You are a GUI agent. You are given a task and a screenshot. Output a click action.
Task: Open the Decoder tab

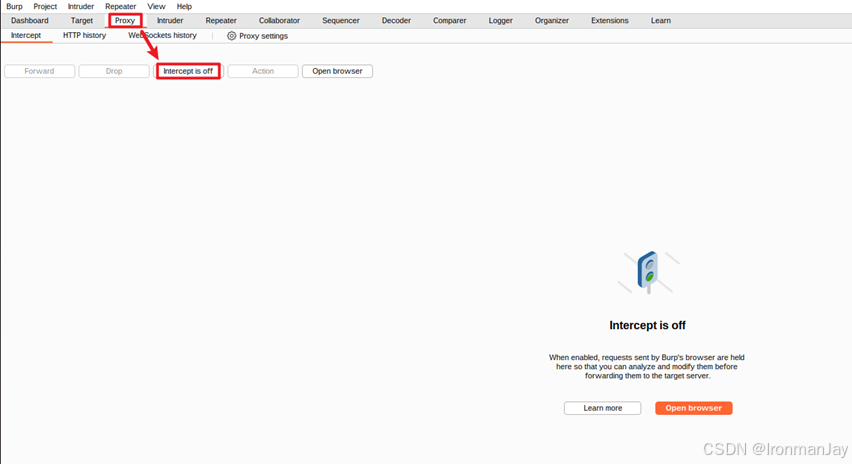point(396,21)
